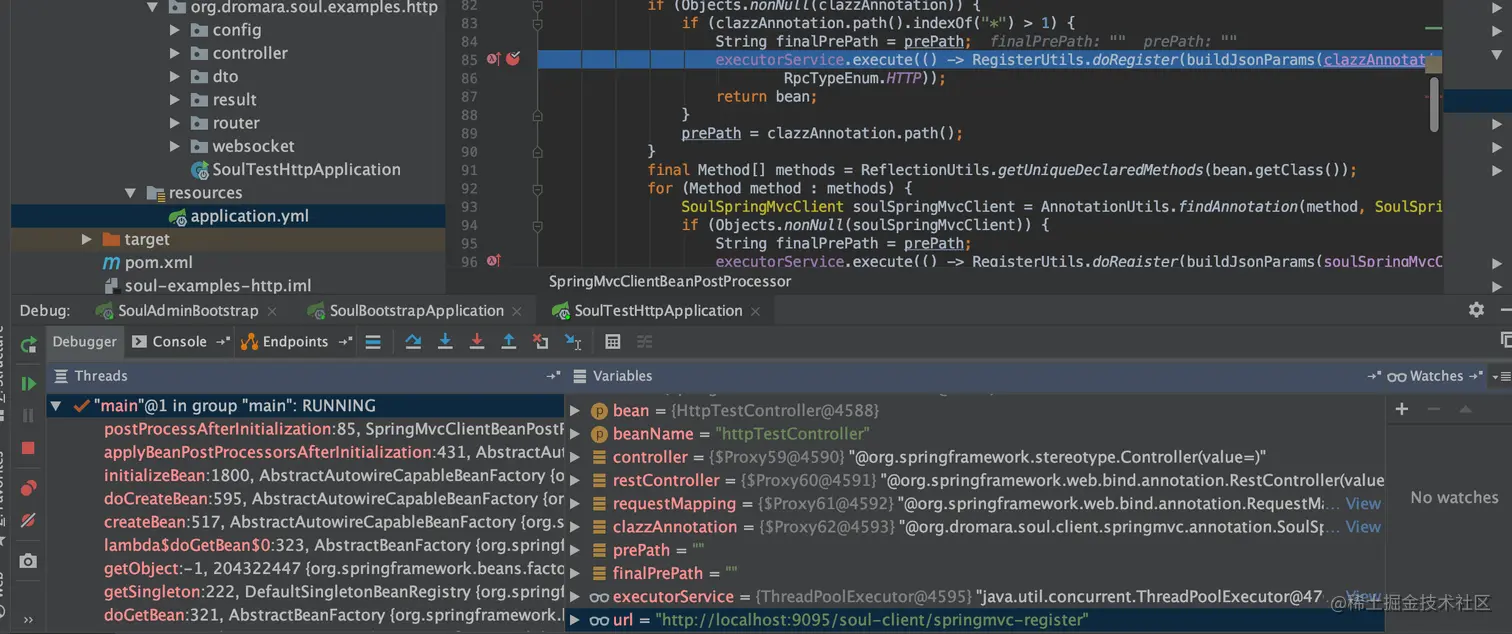The width and height of the screenshot is (1512, 634).
Task: Resume program with the green play icon
Action: tap(28, 383)
